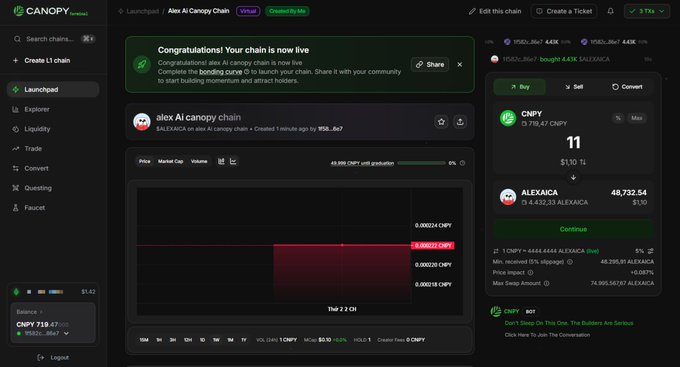The image size is (680, 367).
Task: Switch to the Convert tab in the trade panel
Action: point(627,87)
